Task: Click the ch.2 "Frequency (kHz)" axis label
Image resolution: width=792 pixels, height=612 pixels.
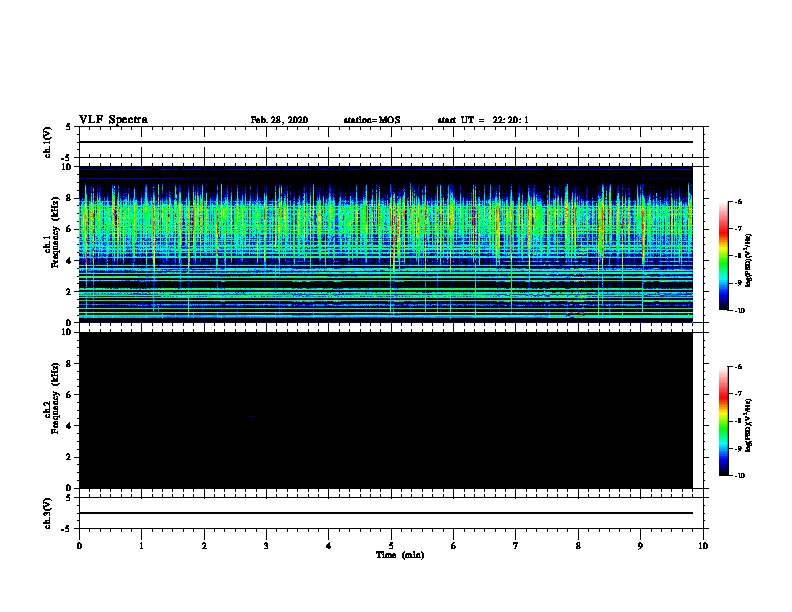Action: tap(55, 398)
